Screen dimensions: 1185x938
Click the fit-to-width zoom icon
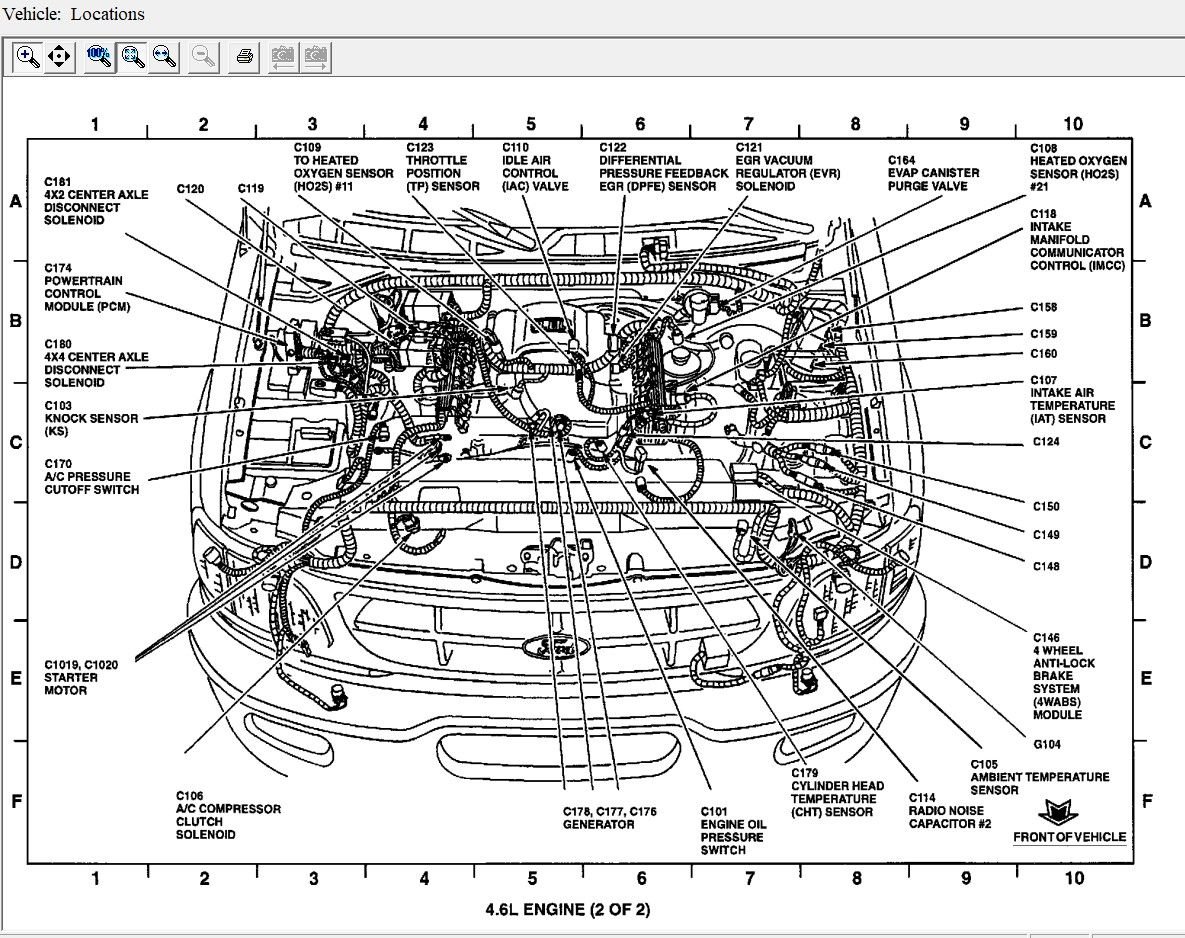pos(164,57)
